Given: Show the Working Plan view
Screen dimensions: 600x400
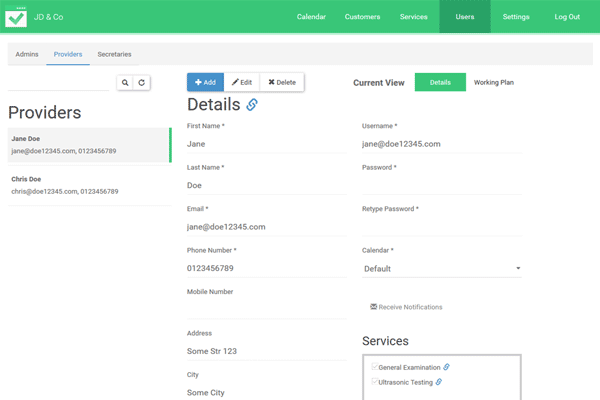Looking at the screenshot, I should tap(494, 83).
